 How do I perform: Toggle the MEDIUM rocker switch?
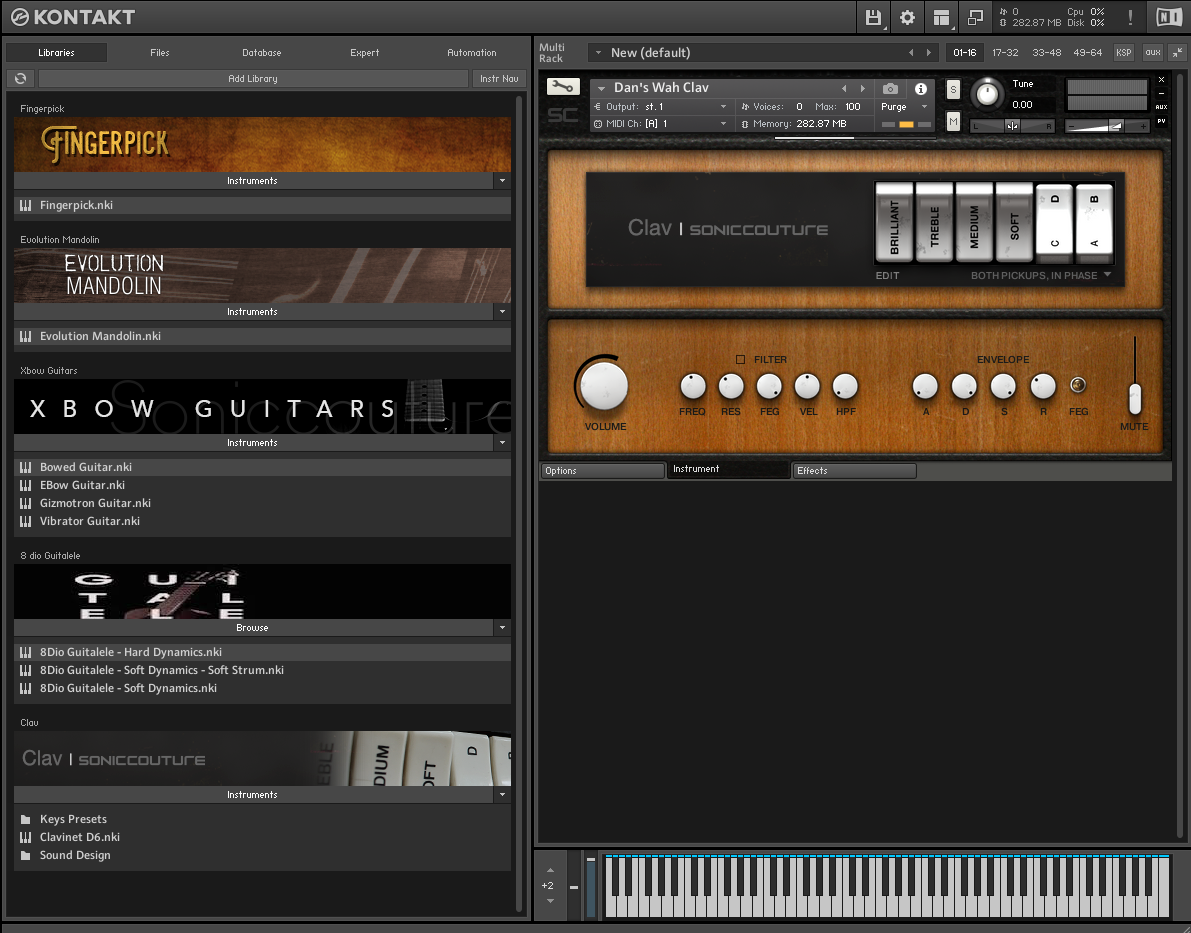click(975, 222)
